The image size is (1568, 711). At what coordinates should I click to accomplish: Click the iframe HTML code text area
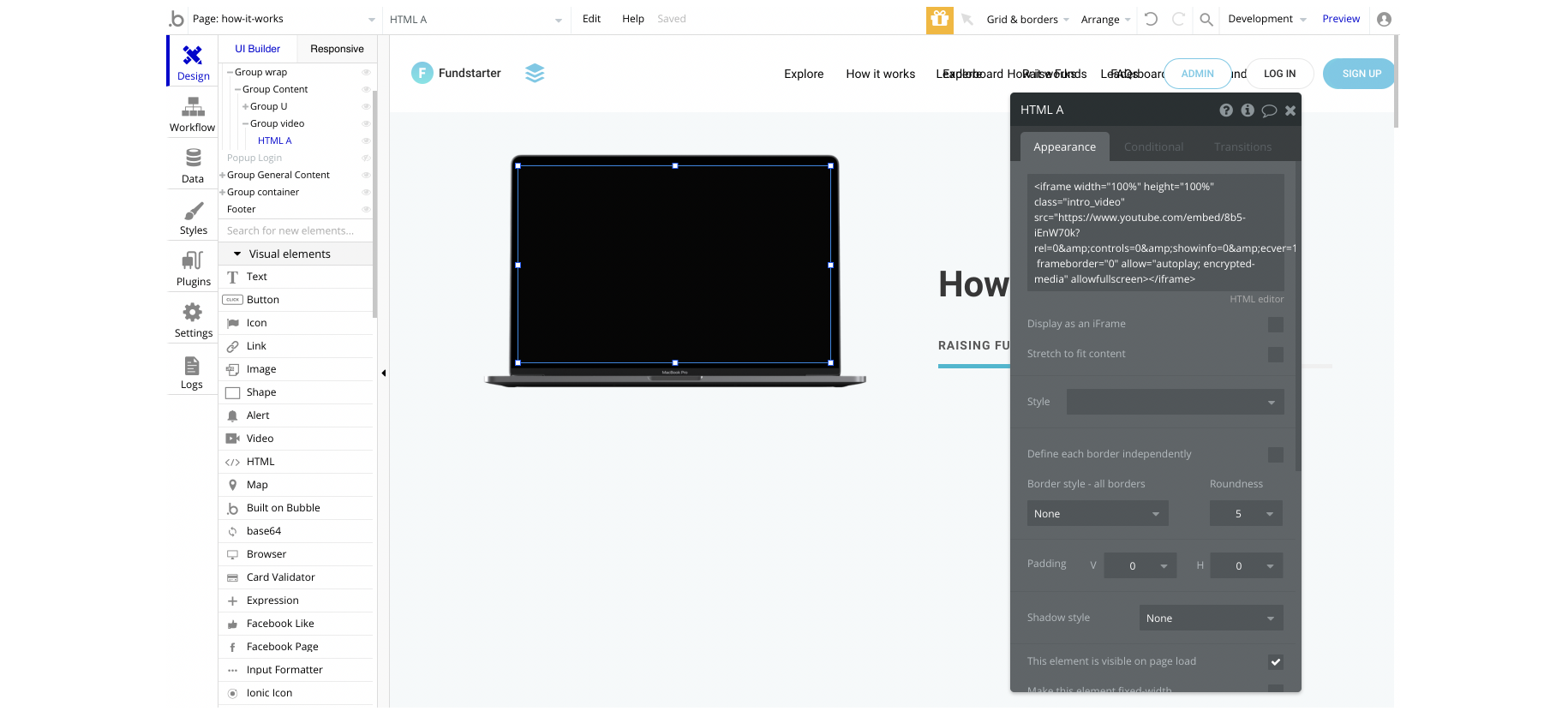pyautogui.click(x=1155, y=233)
